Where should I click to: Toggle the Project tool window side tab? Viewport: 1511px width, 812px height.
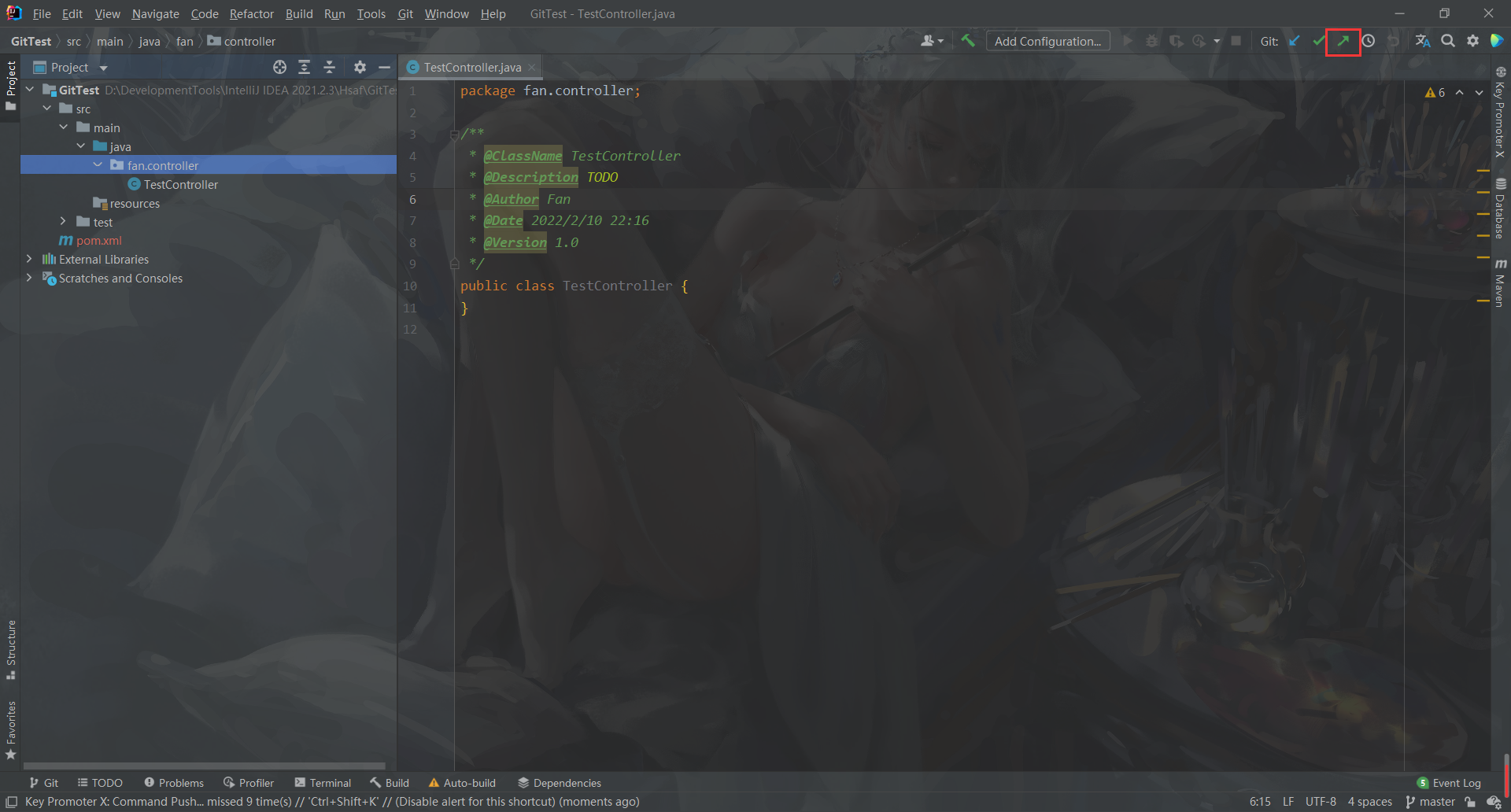(10, 85)
